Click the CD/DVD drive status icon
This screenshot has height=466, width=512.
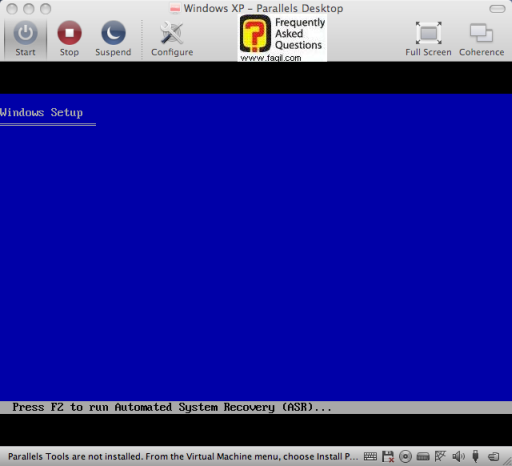(x=405, y=456)
